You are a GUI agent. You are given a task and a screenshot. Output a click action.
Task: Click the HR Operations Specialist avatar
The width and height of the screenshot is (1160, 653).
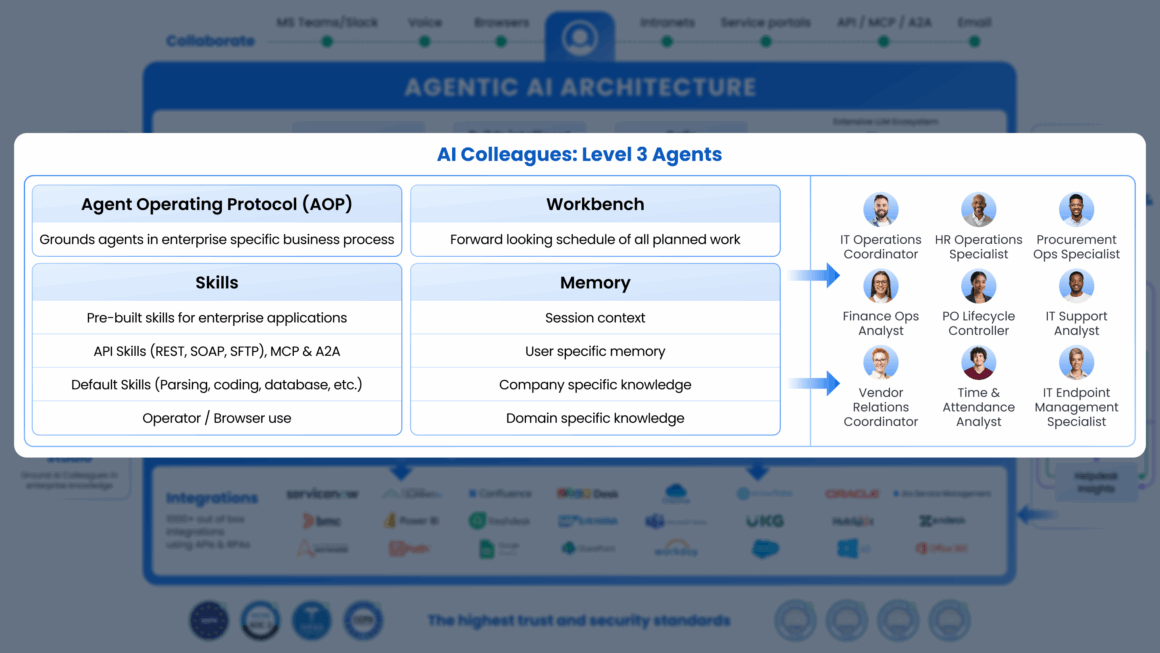979,210
